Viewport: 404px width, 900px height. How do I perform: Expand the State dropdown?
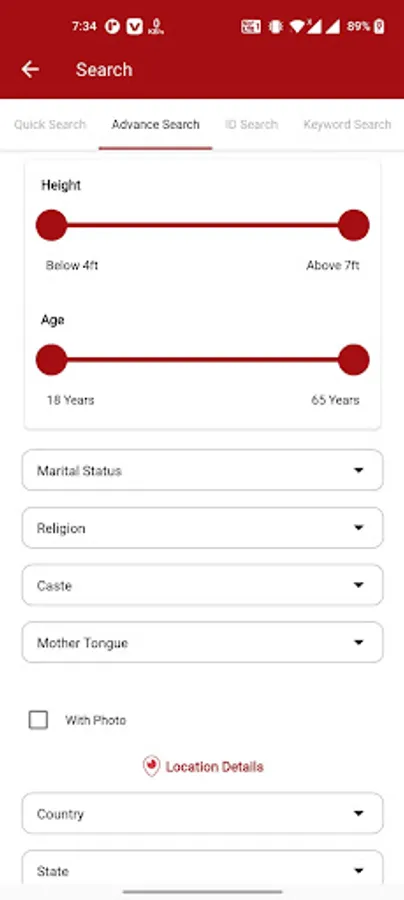point(203,868)
